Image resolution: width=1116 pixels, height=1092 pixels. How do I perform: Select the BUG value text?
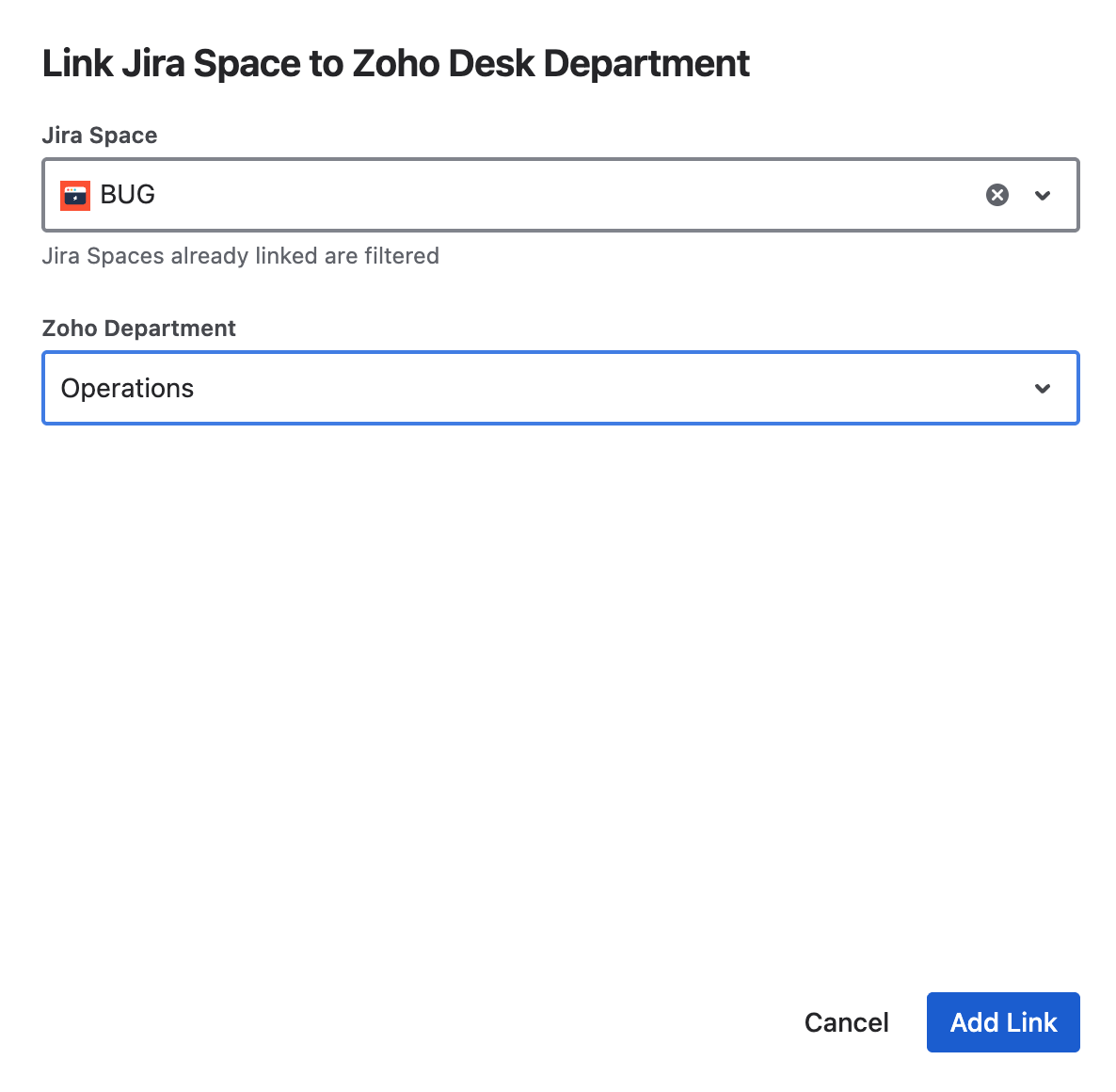coord(128,195)
